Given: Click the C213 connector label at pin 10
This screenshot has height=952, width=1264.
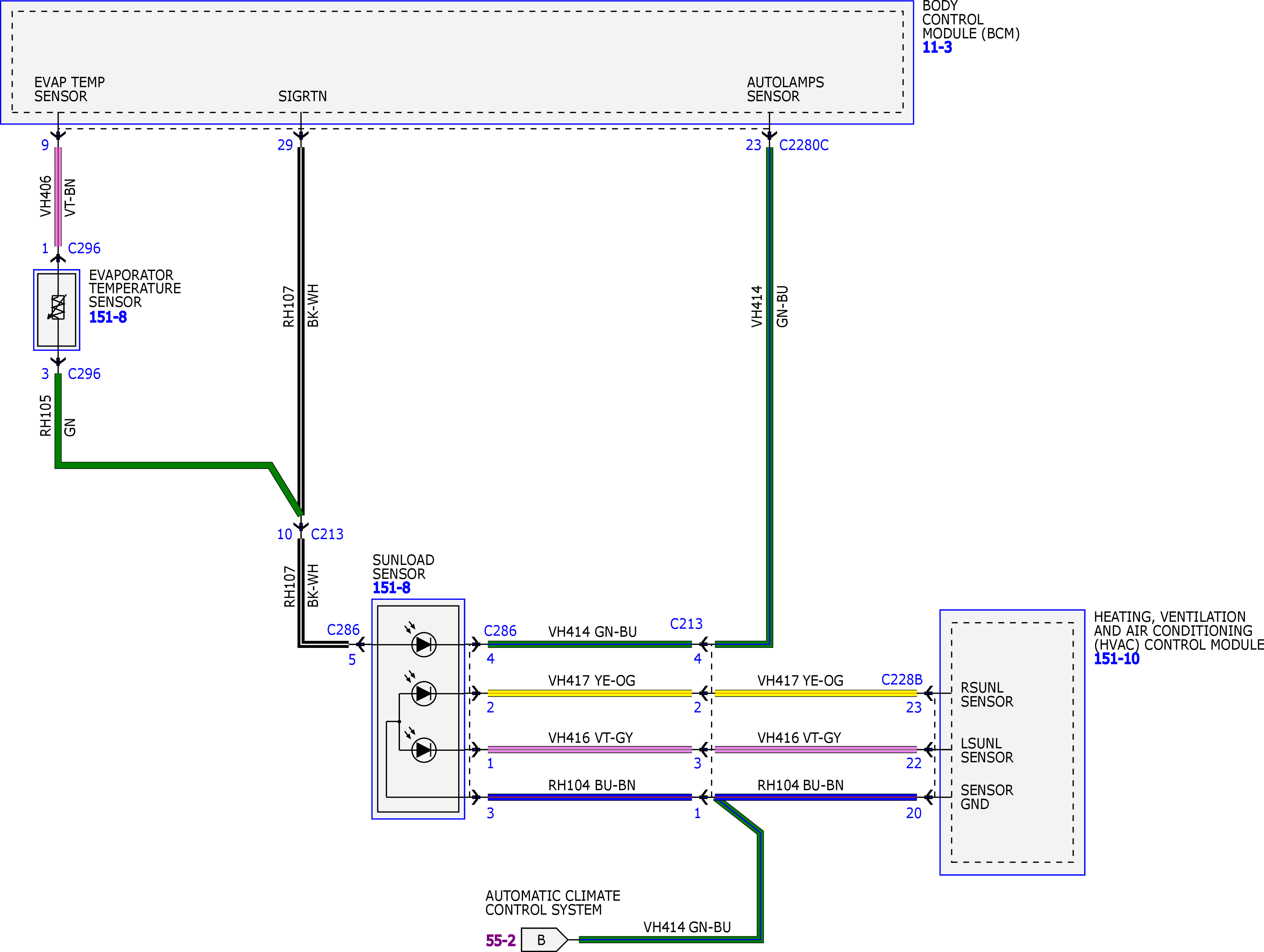Looking at the screenshot, I should [327, 534].
